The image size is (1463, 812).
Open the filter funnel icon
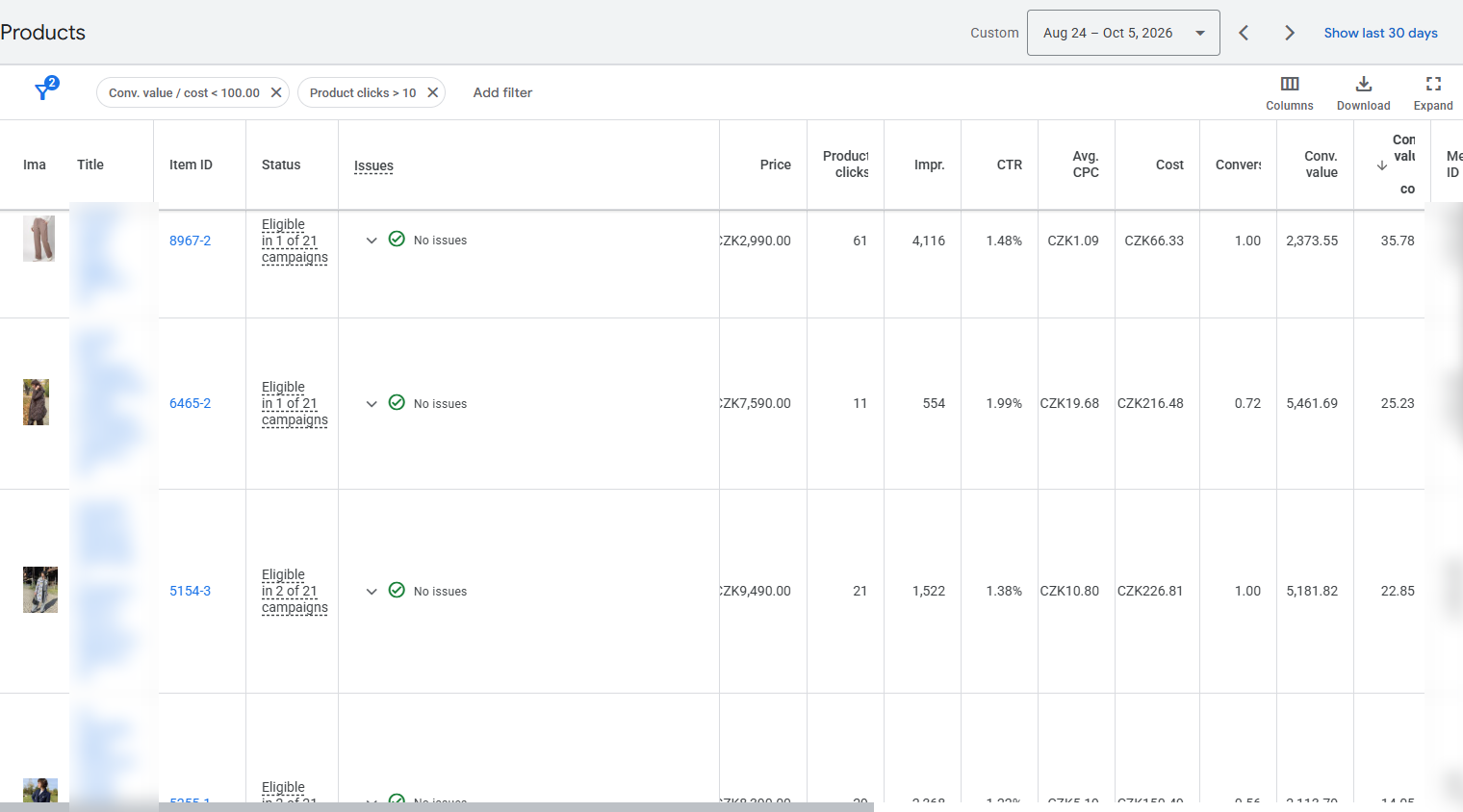[x=44, y=90]
